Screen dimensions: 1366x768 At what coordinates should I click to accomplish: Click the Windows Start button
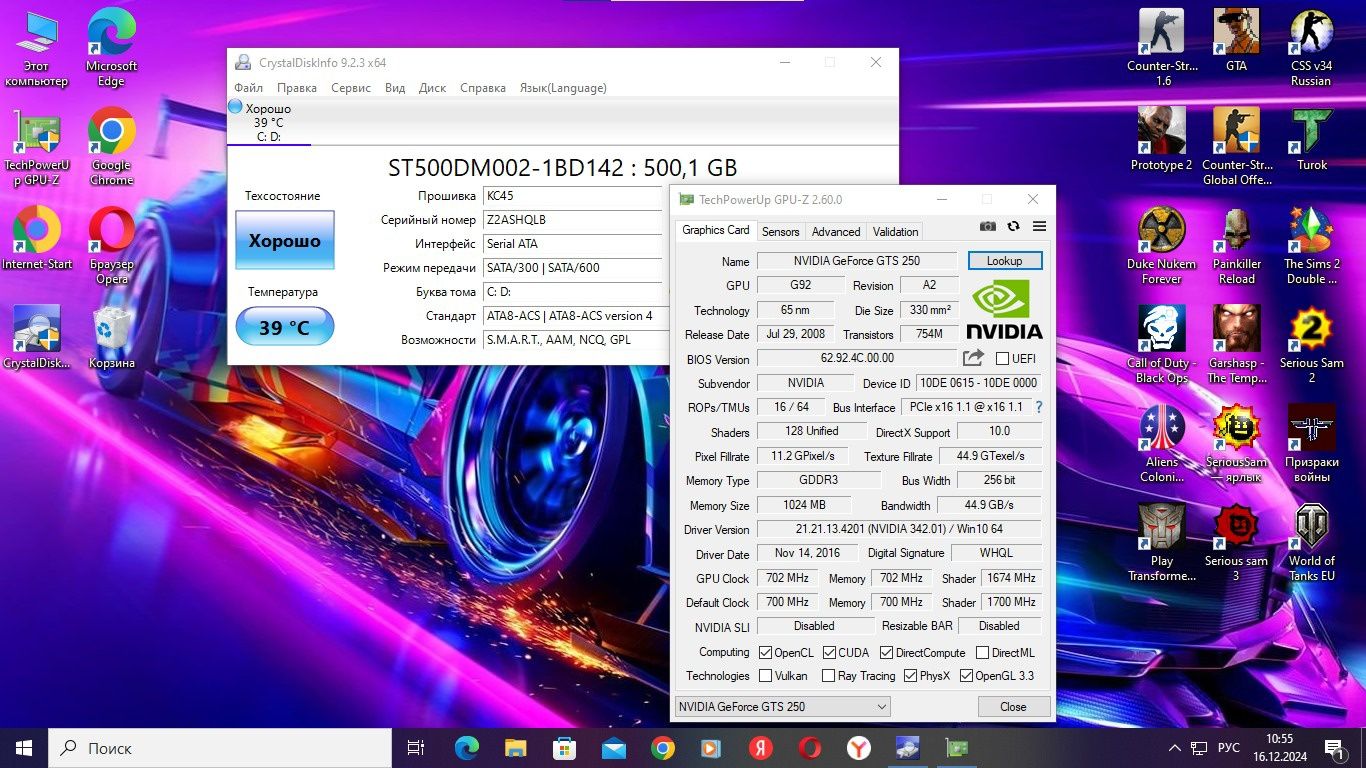tap(24, 747)
